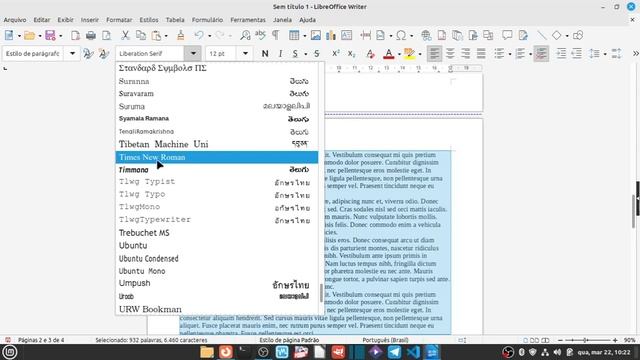Viewport: 640px width, 360px height.
Task: Toggle Italic (I) formatting
Action: tap(280, 53)
